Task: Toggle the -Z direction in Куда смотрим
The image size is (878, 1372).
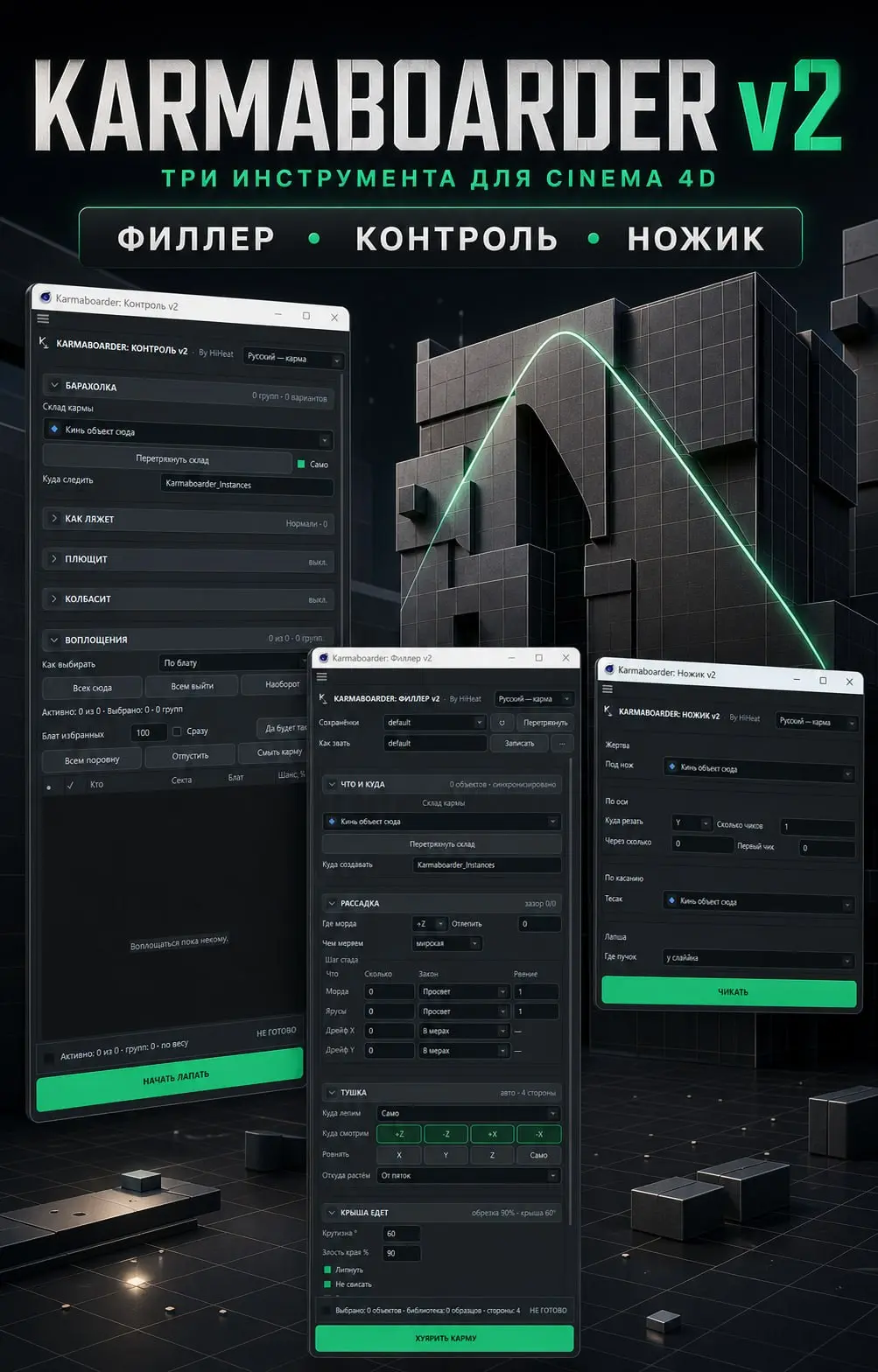Action: [x=446, y=1134]
